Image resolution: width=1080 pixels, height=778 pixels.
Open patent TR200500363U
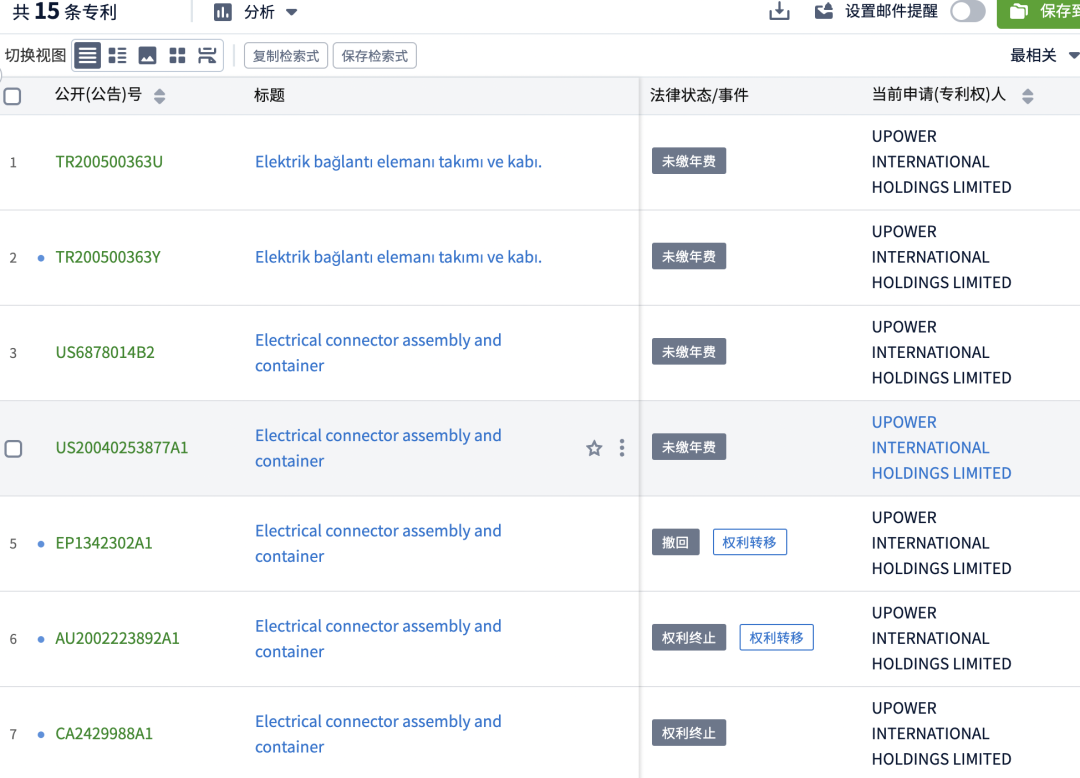tap(109, 162)
